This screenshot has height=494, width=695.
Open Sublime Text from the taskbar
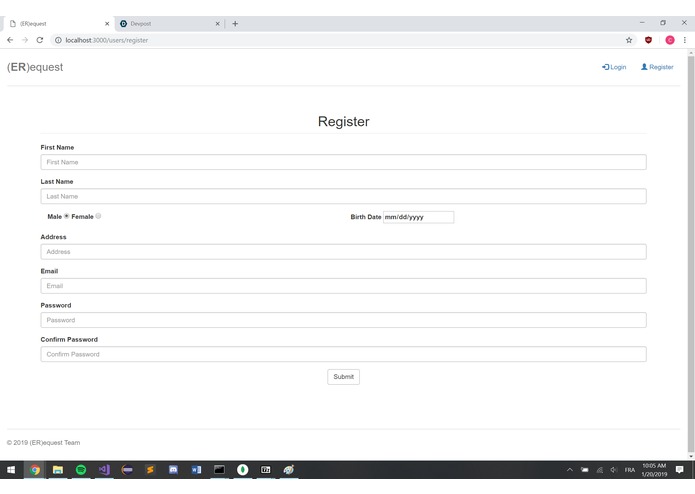click(150, 470)
